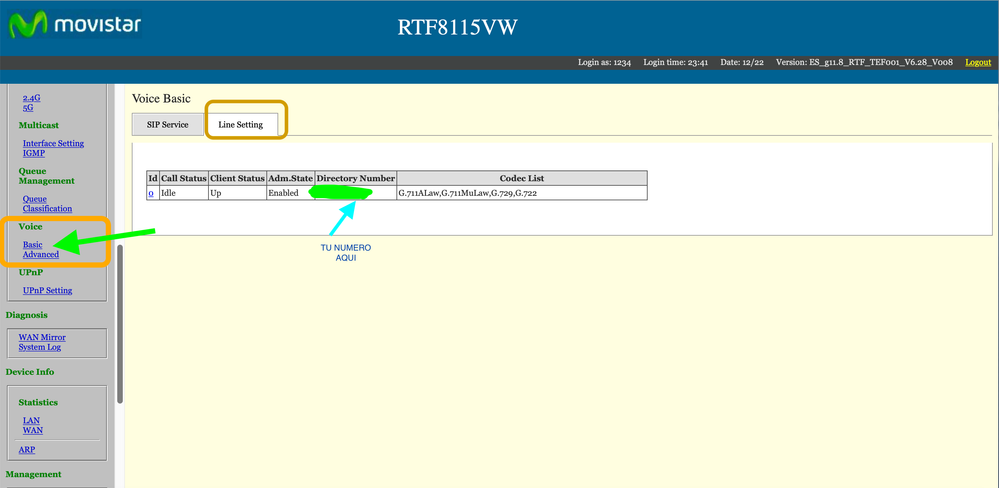Switch to the SIP Service tab
Screen dimensions: 999x488
(167, 125)
